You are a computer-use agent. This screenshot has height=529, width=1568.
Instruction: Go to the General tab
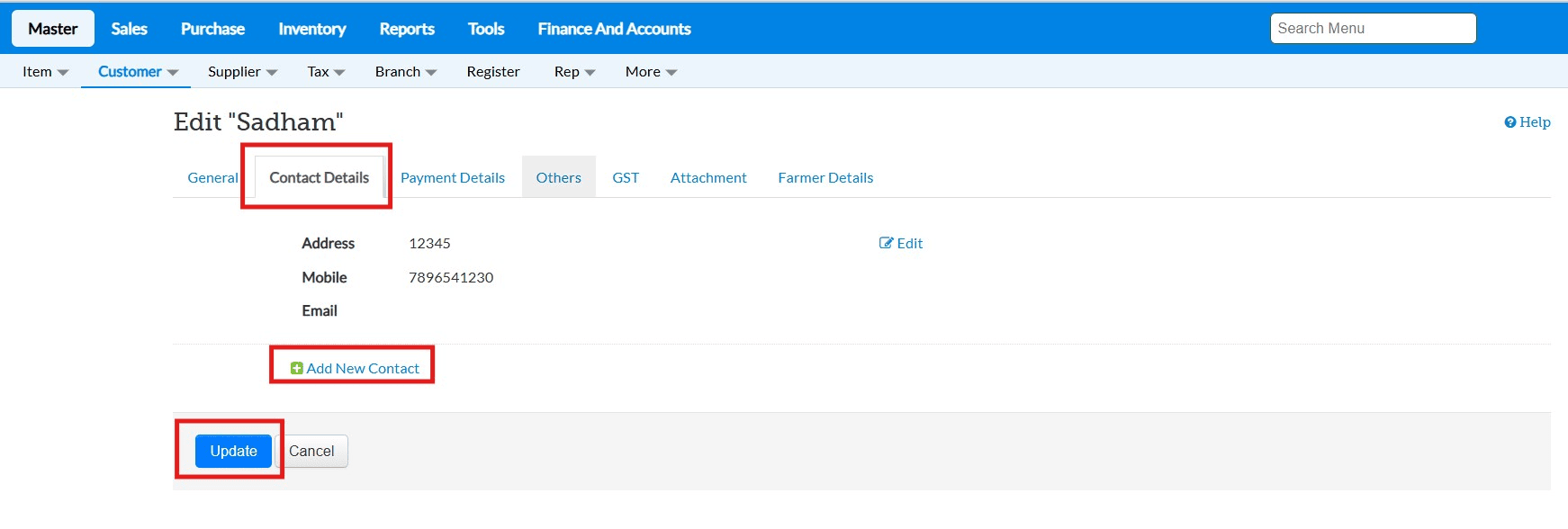pyautogui.click(x=212, y=178)
